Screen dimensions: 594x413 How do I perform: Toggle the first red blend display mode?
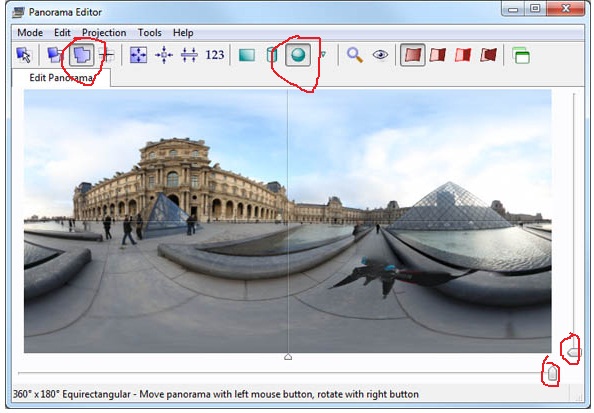[413, 55]
